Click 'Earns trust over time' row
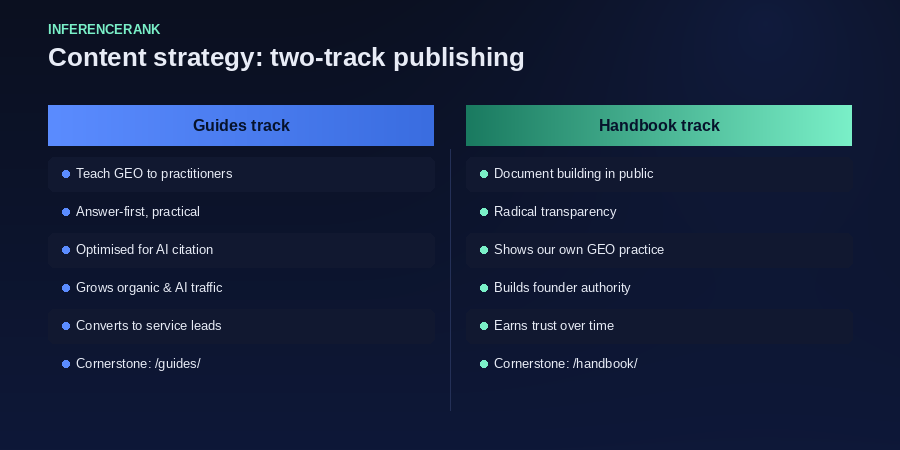The height and width of the screenshot is (450, 900). pyautogui.click(x=659, y=325)
